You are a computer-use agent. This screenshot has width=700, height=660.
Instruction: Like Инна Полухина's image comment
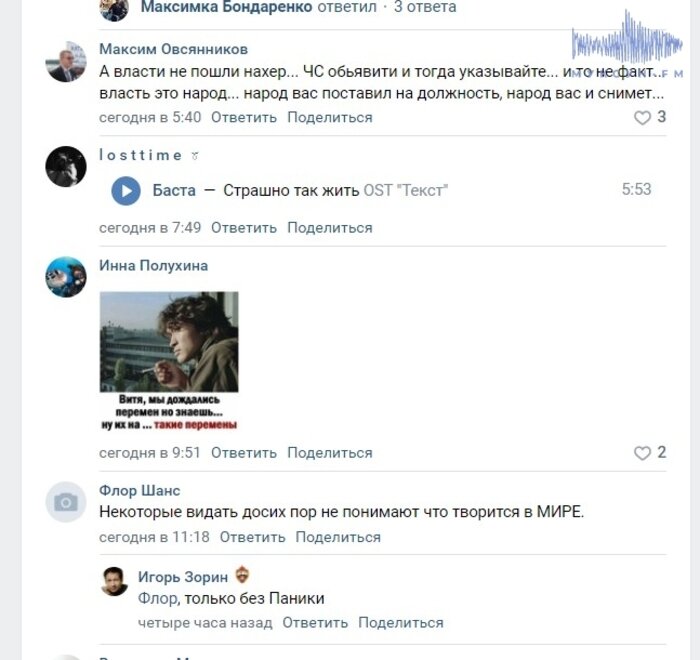click(x=642, y=453)
